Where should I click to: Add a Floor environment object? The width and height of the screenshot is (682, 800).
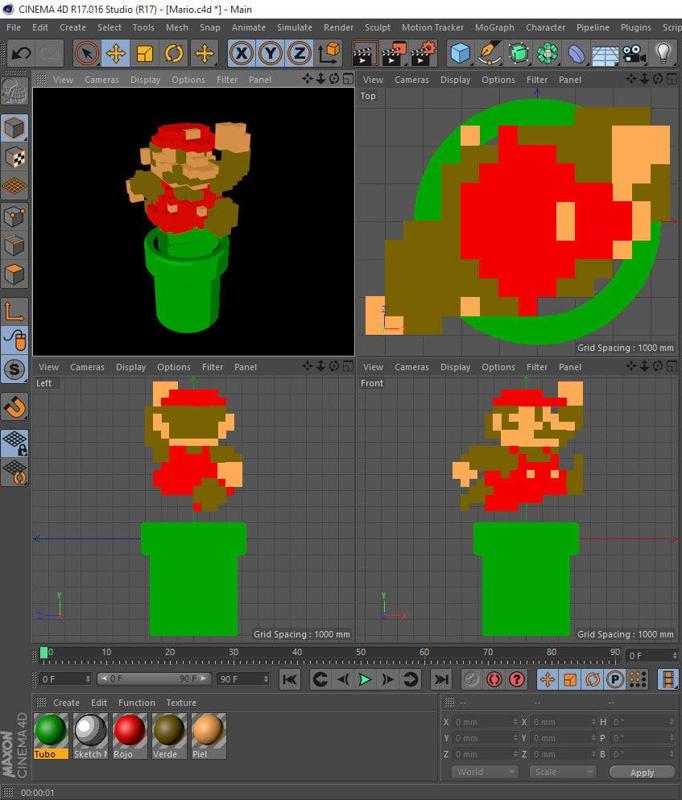coord(605,53)
